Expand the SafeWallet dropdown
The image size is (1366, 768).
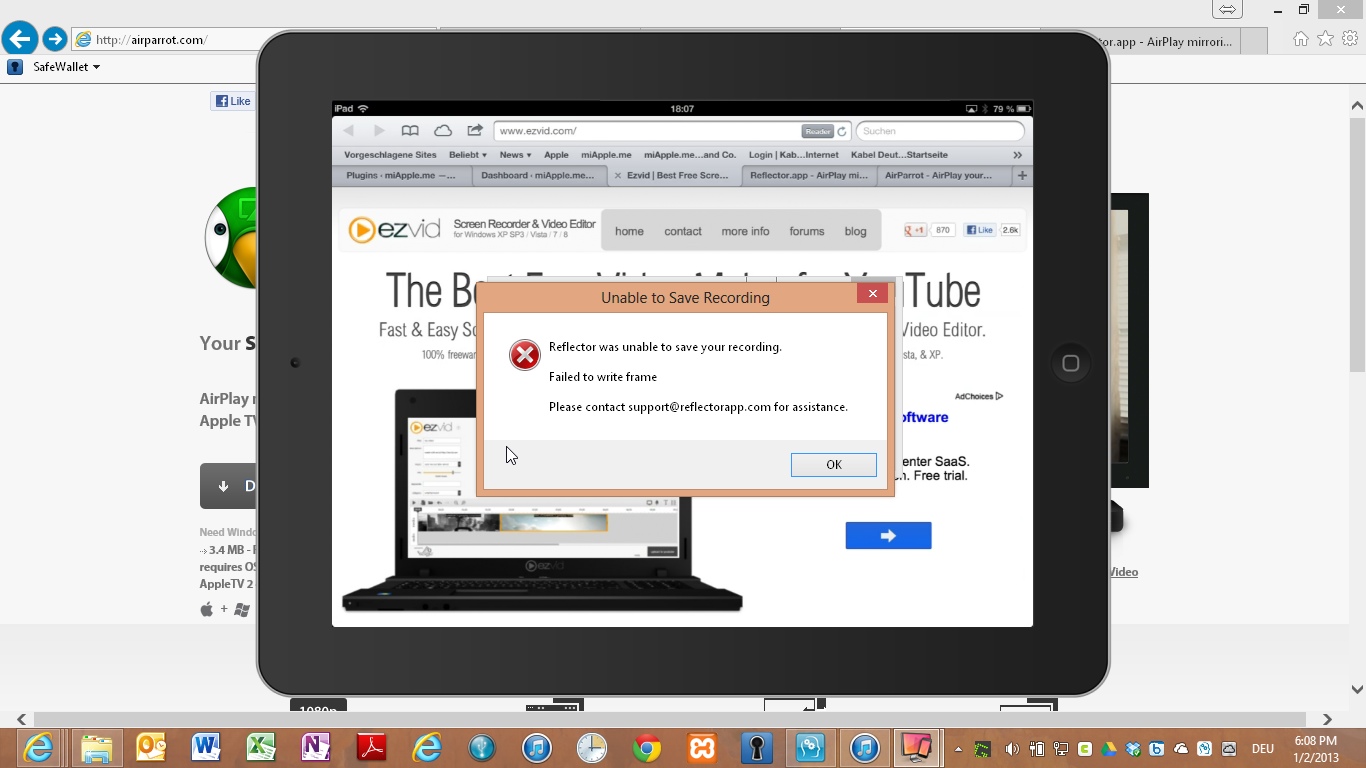coord(66,67)
